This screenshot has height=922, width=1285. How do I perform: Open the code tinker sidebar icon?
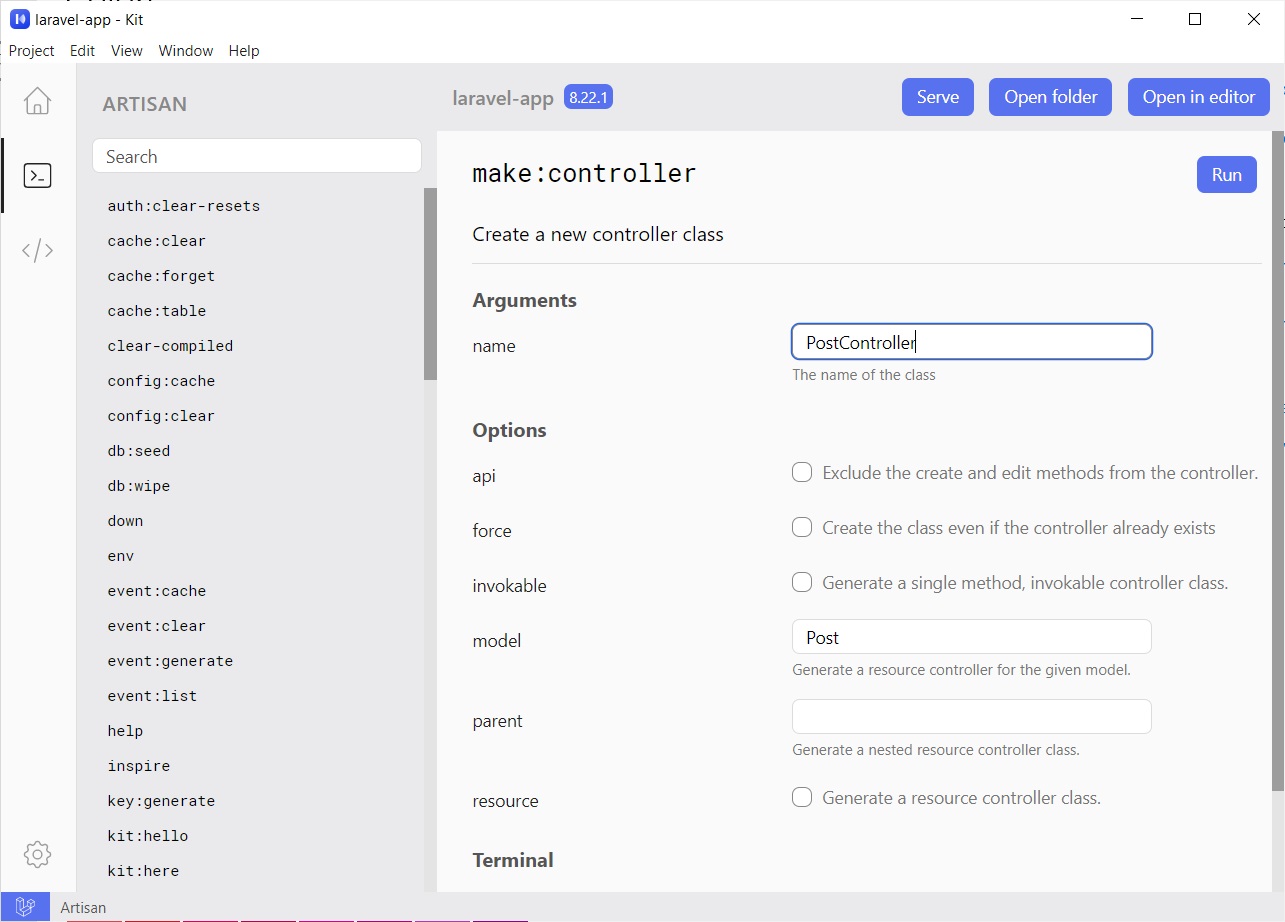pyautogui.click(x=37, y=250)
